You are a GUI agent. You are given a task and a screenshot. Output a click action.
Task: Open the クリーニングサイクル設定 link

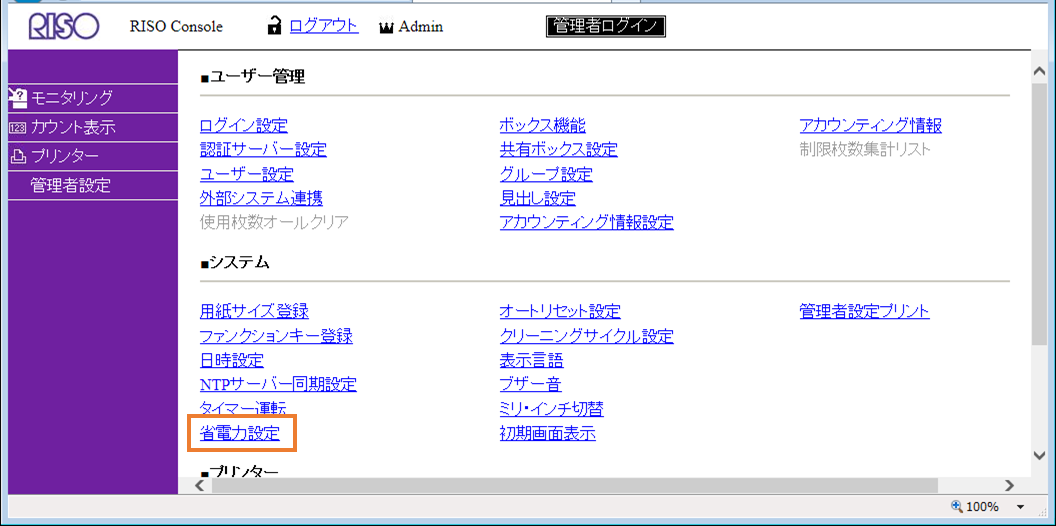(587, 335)
